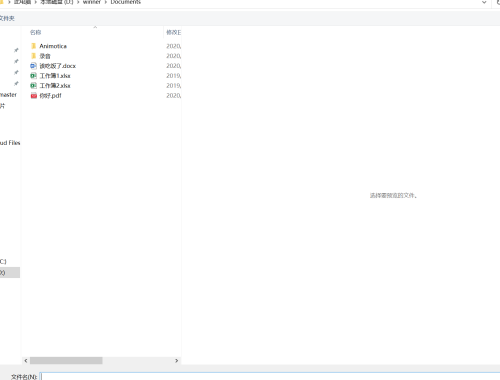Click the New Folder (文件夹) toolbar button
The image size is (500, 380).
click(7, 18)
